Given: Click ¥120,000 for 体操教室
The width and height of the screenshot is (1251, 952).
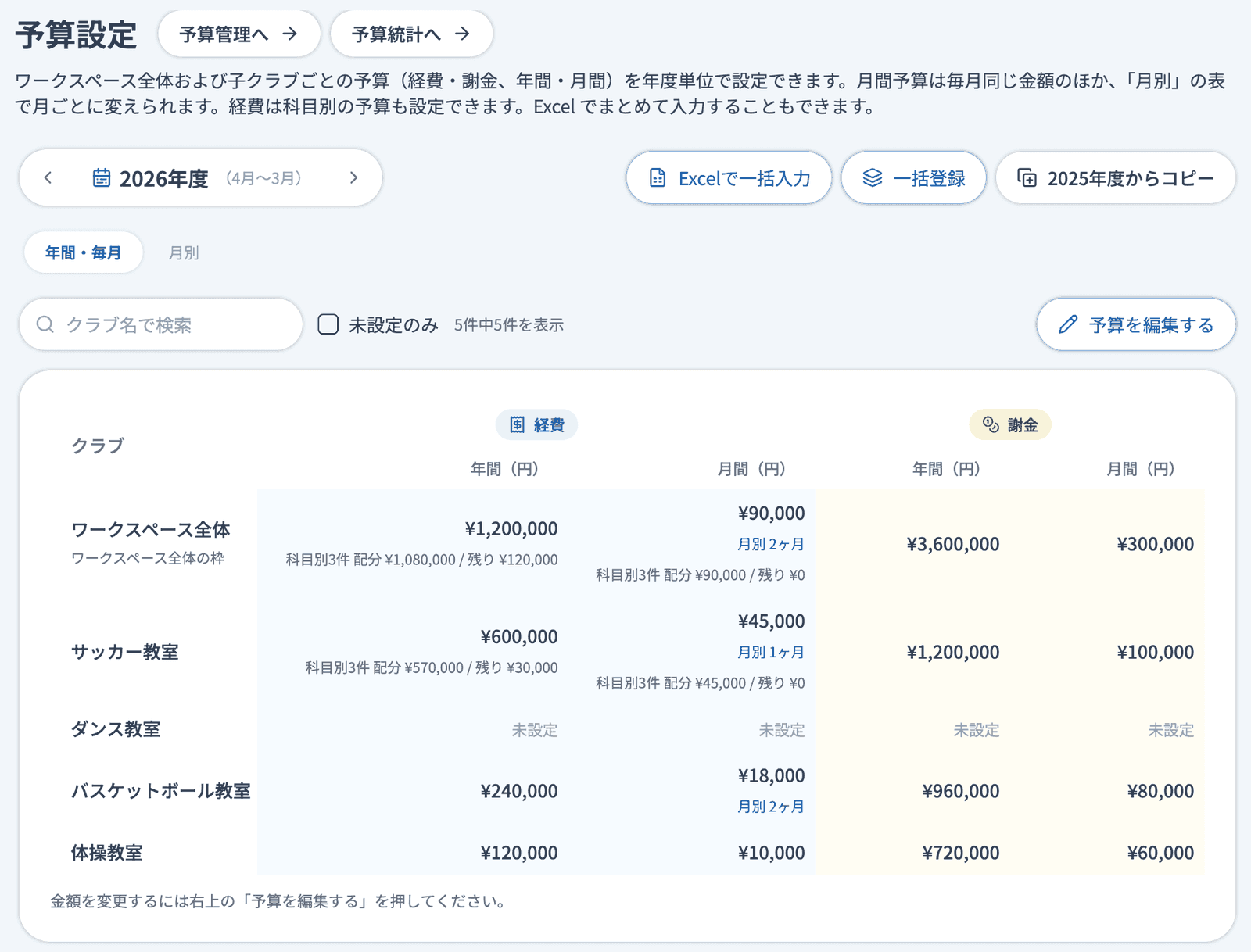Looking at the screenshot, I should click(519, 853).
